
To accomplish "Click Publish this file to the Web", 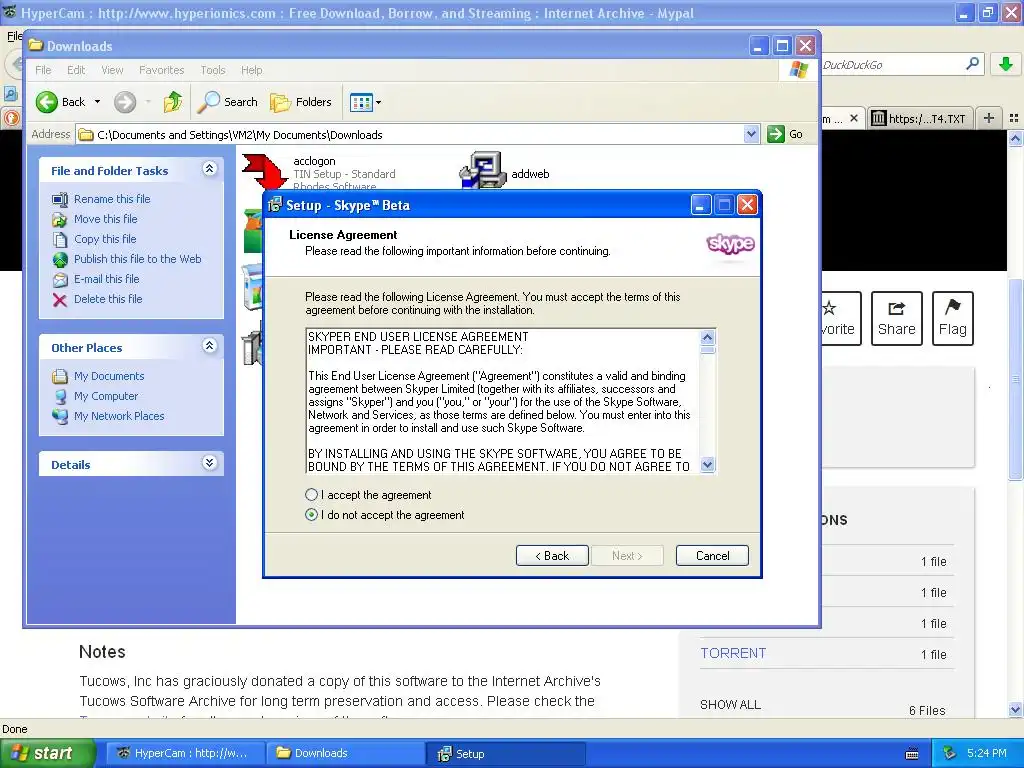I will (x=138, y=259).
